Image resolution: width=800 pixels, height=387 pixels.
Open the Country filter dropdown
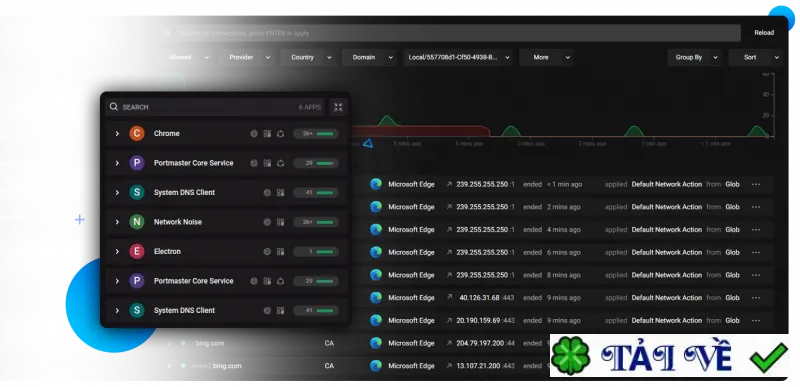click(308, 58)
